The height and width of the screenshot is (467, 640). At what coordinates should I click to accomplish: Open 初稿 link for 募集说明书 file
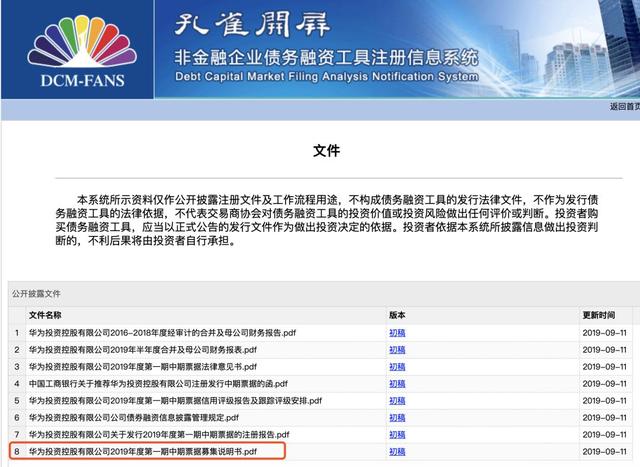[x=397, y=451]
